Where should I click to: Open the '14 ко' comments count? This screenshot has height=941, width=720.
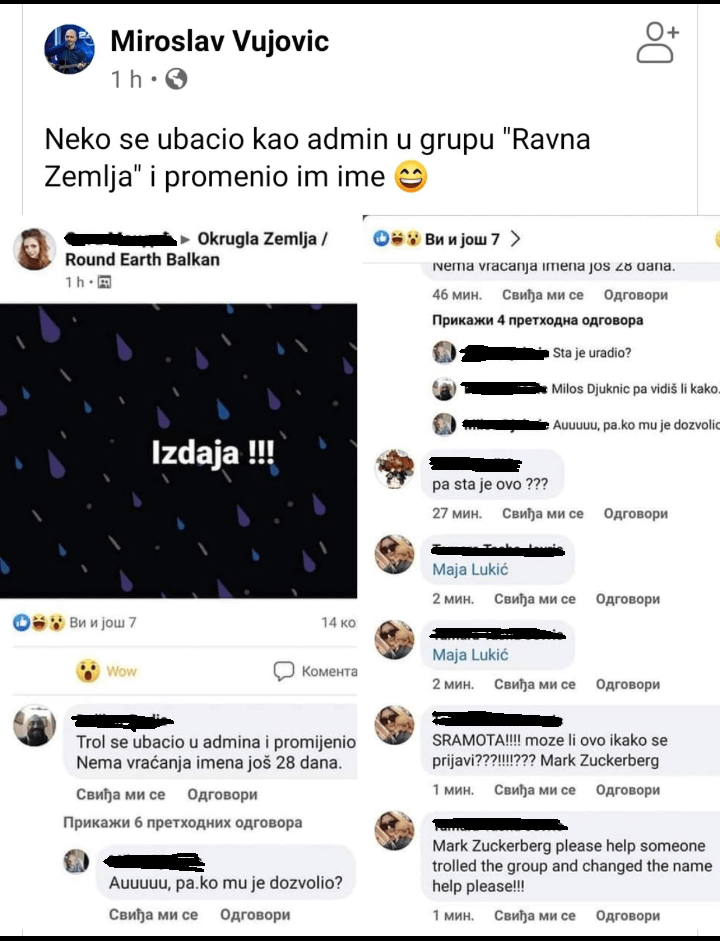[338, 622]
